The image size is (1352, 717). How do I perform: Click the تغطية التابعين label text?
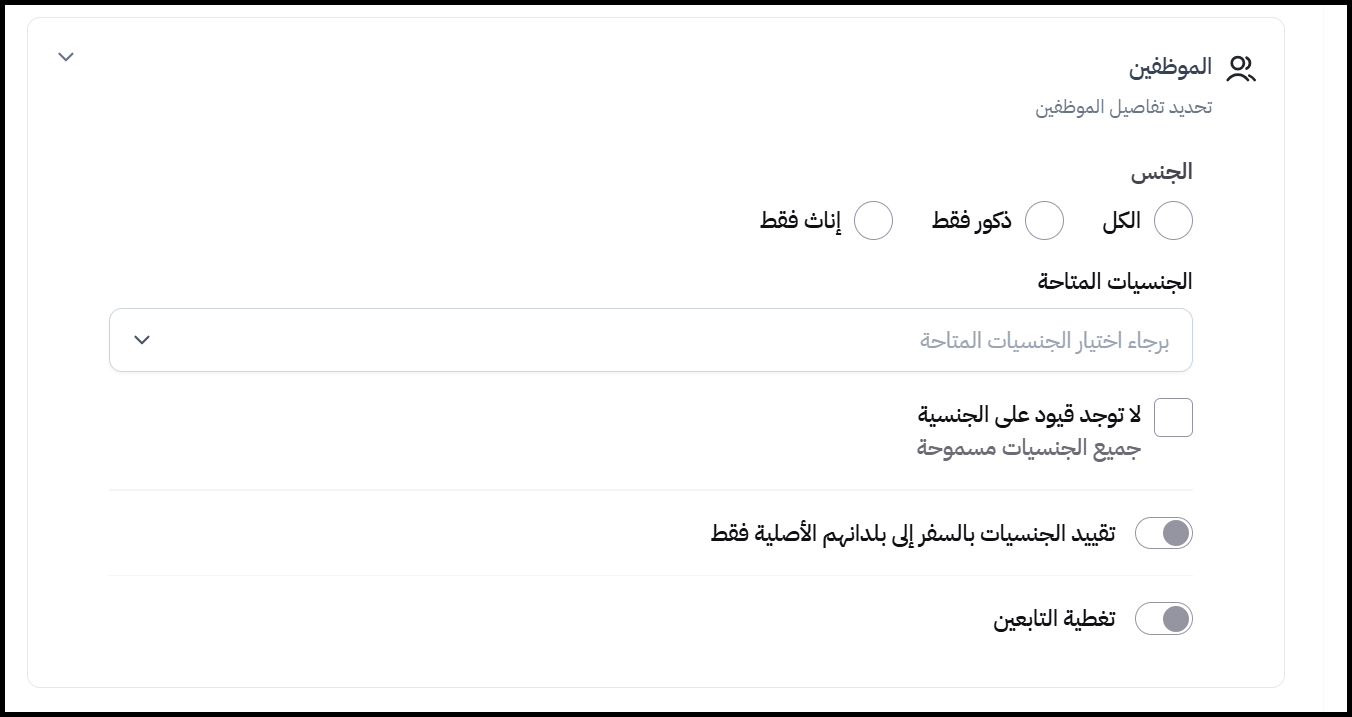click(x=1054, y=619)
